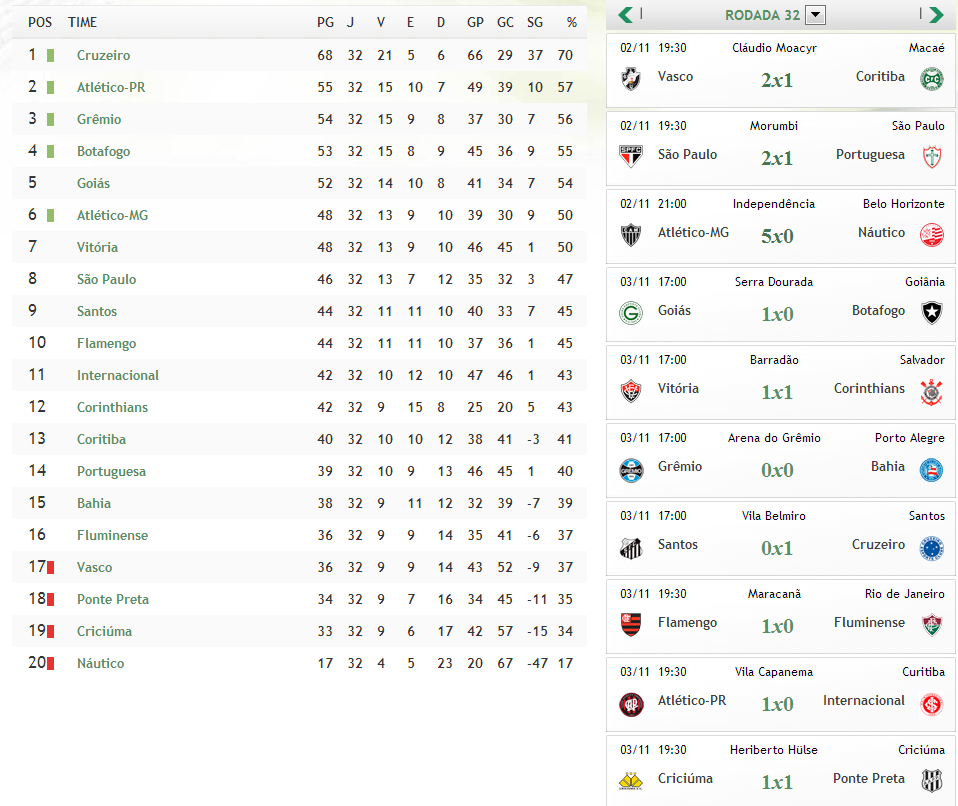Image resolution: width=958 pixels, height=806 pixels.
Task: Click the Atlético-MG 5x0 Náutico score
Action: tap(776, 236)
